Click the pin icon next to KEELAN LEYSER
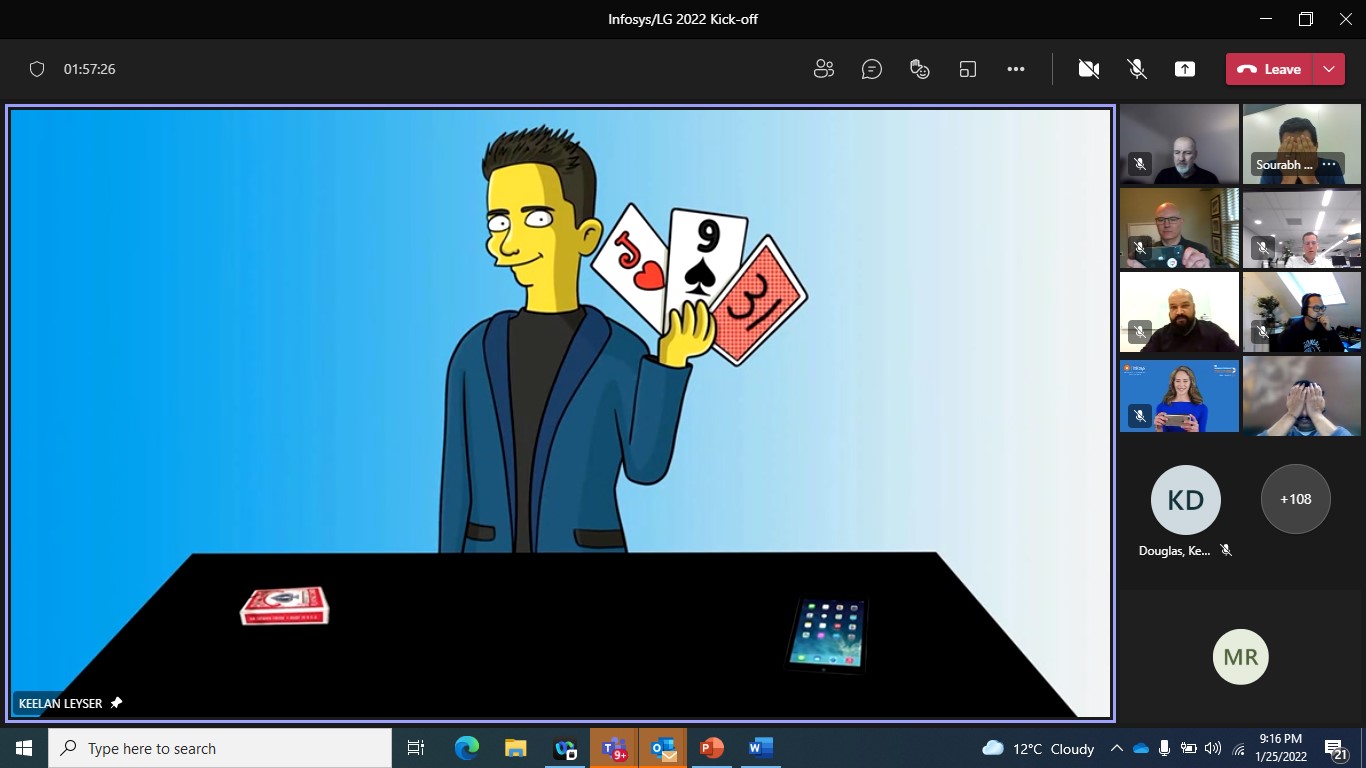 [116, 703]
